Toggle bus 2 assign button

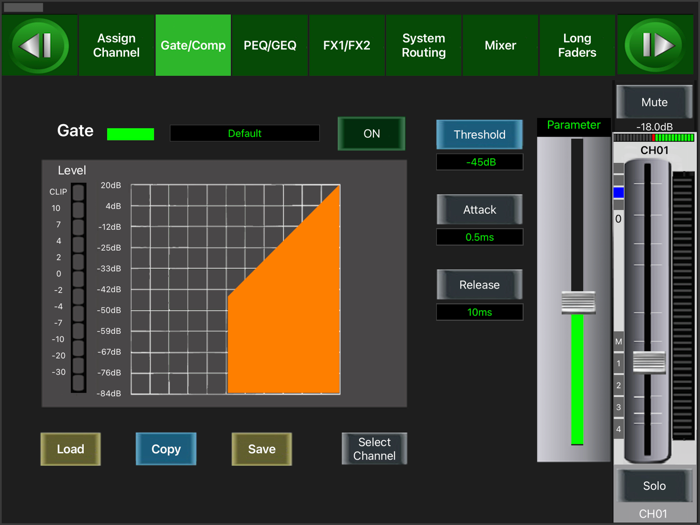(619, 385)
